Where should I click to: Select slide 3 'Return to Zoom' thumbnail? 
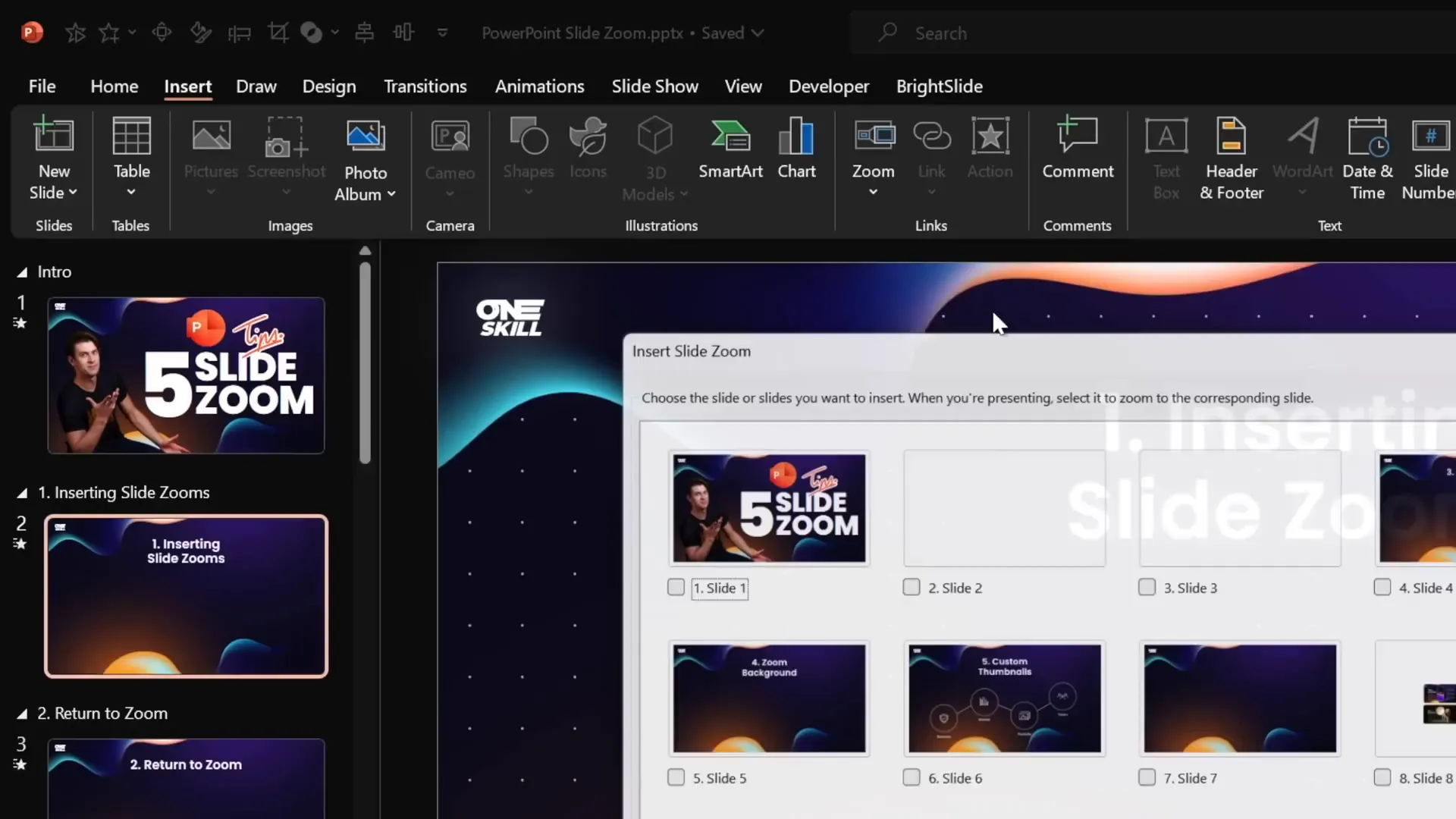(187, 779)
